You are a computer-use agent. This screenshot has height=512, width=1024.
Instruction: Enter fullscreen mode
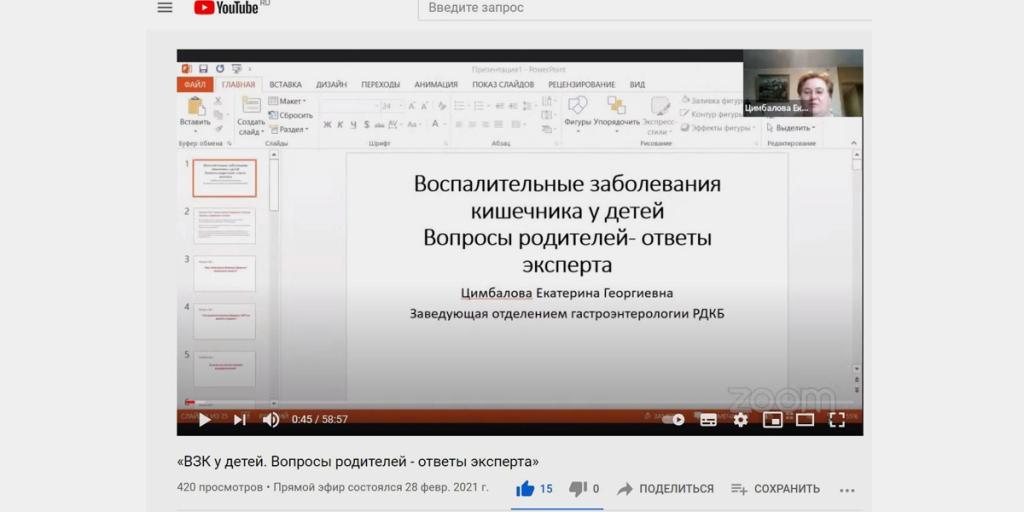point(837,420)
